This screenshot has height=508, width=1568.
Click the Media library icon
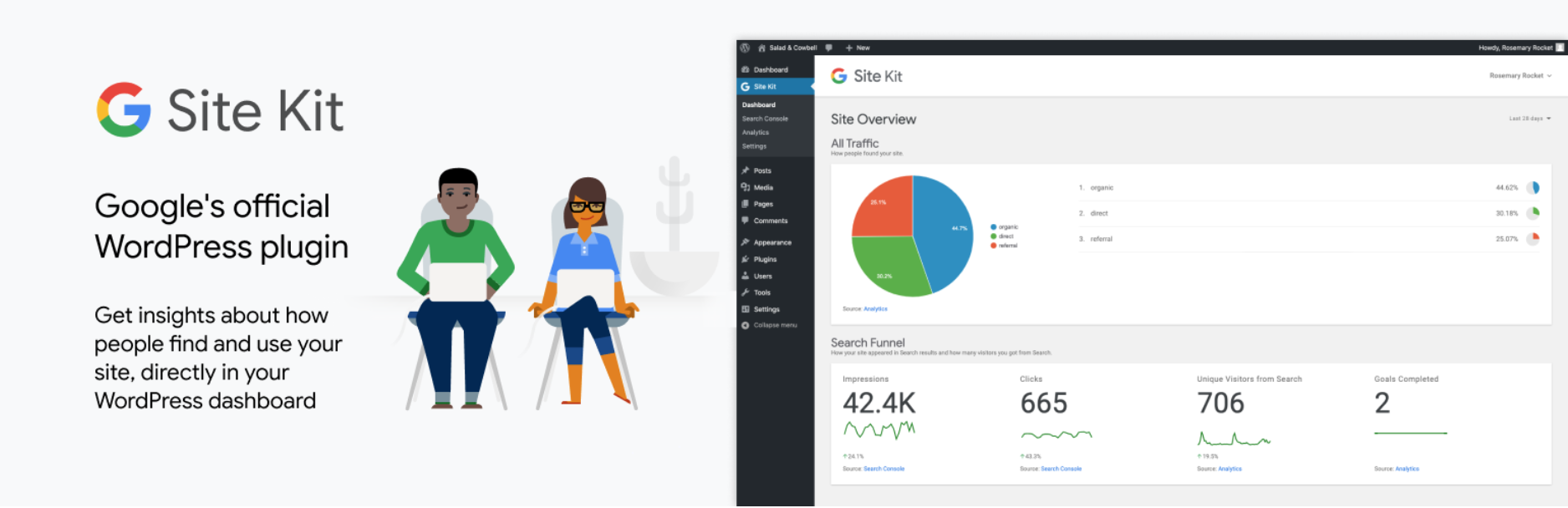[746, 187]
